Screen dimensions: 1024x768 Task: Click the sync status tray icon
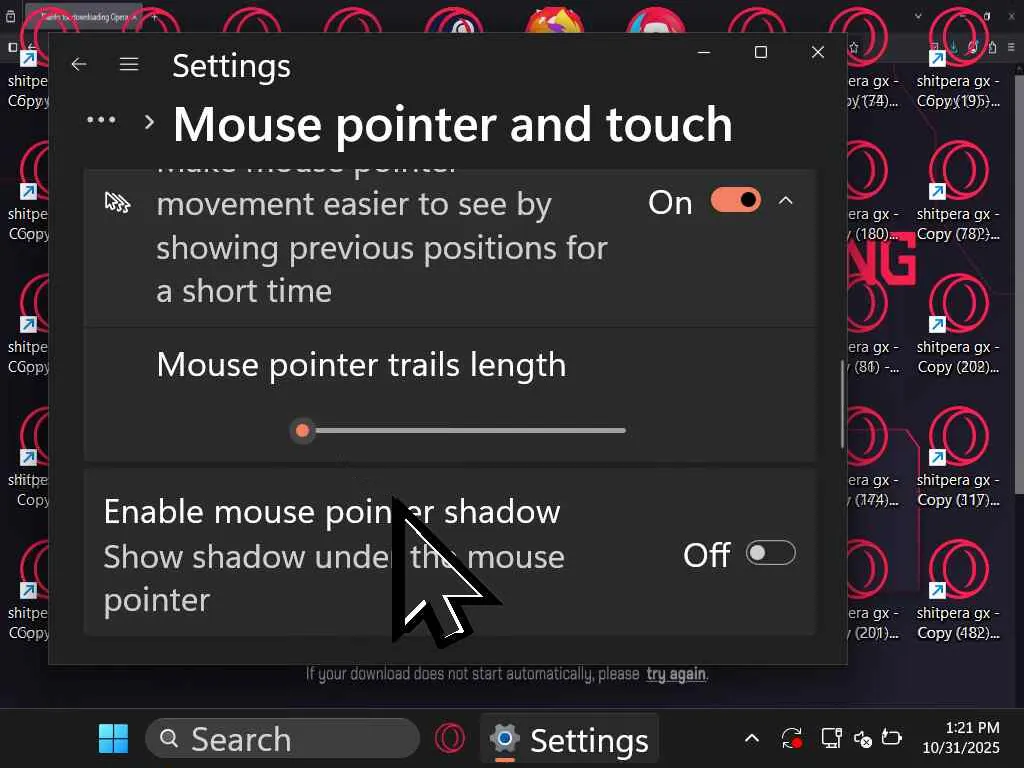[792, 739]
